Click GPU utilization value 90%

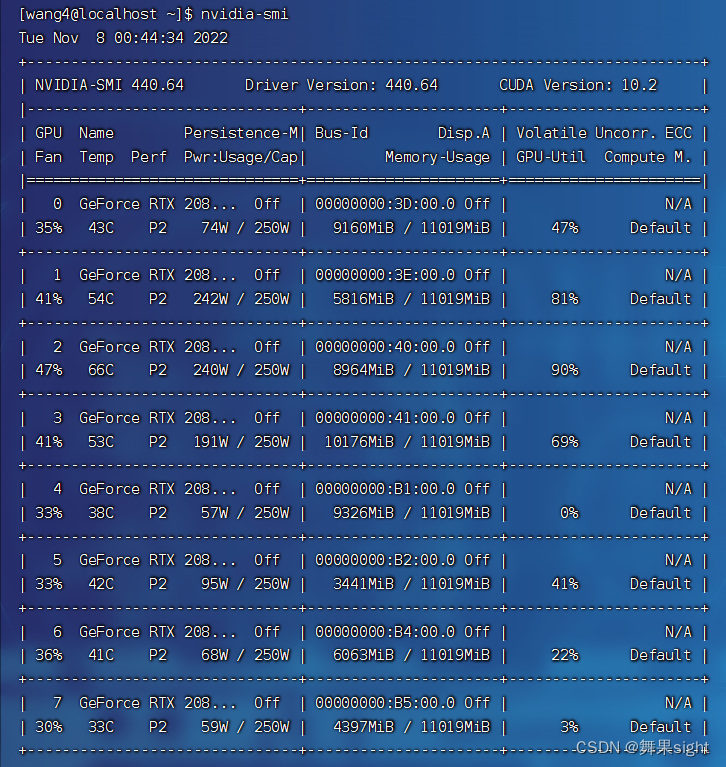click(x=565, y=370)
